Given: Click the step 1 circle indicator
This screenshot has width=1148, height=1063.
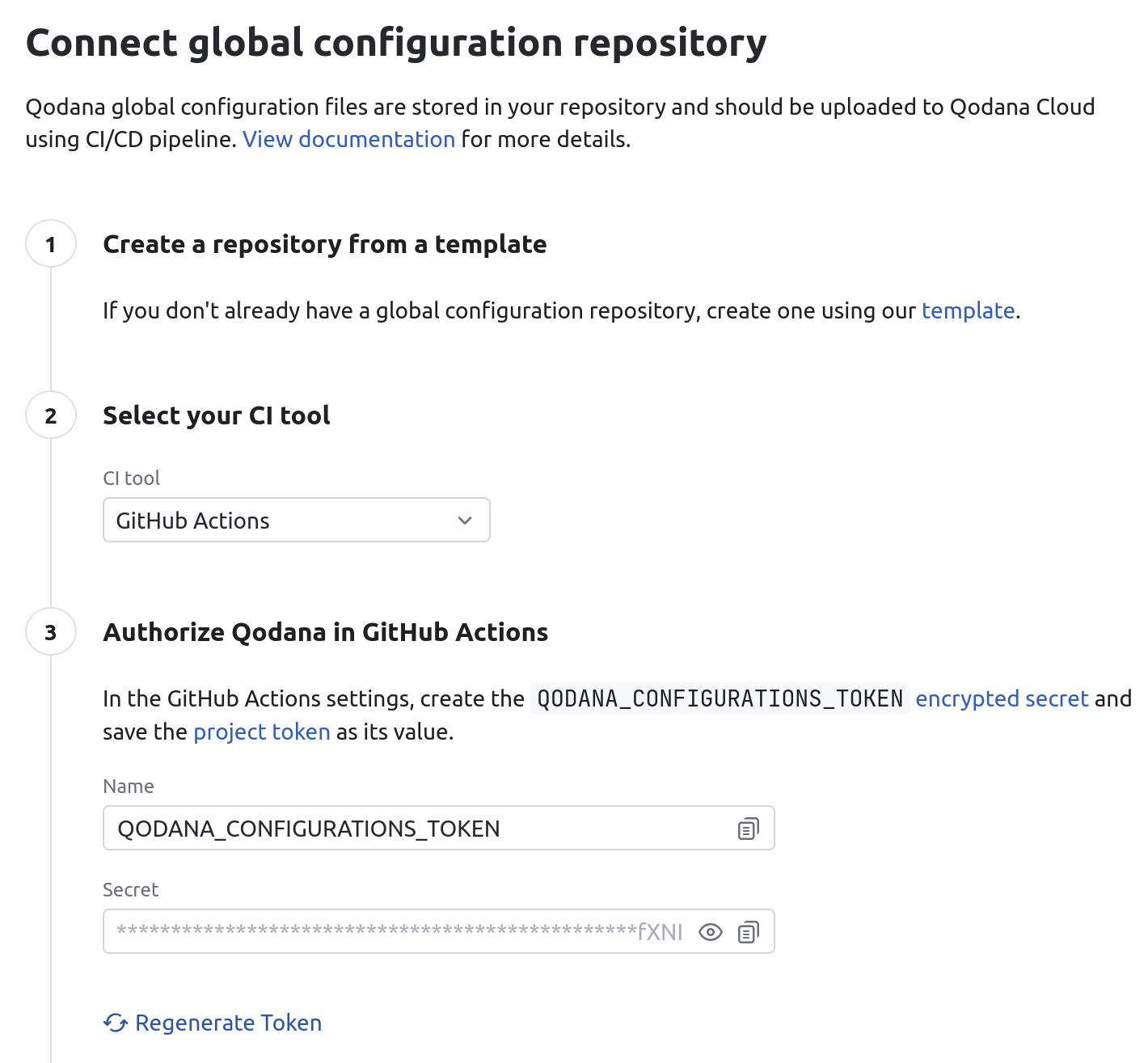Looking at the screenshot, I should pyautogui.click(x=51, y=244).
